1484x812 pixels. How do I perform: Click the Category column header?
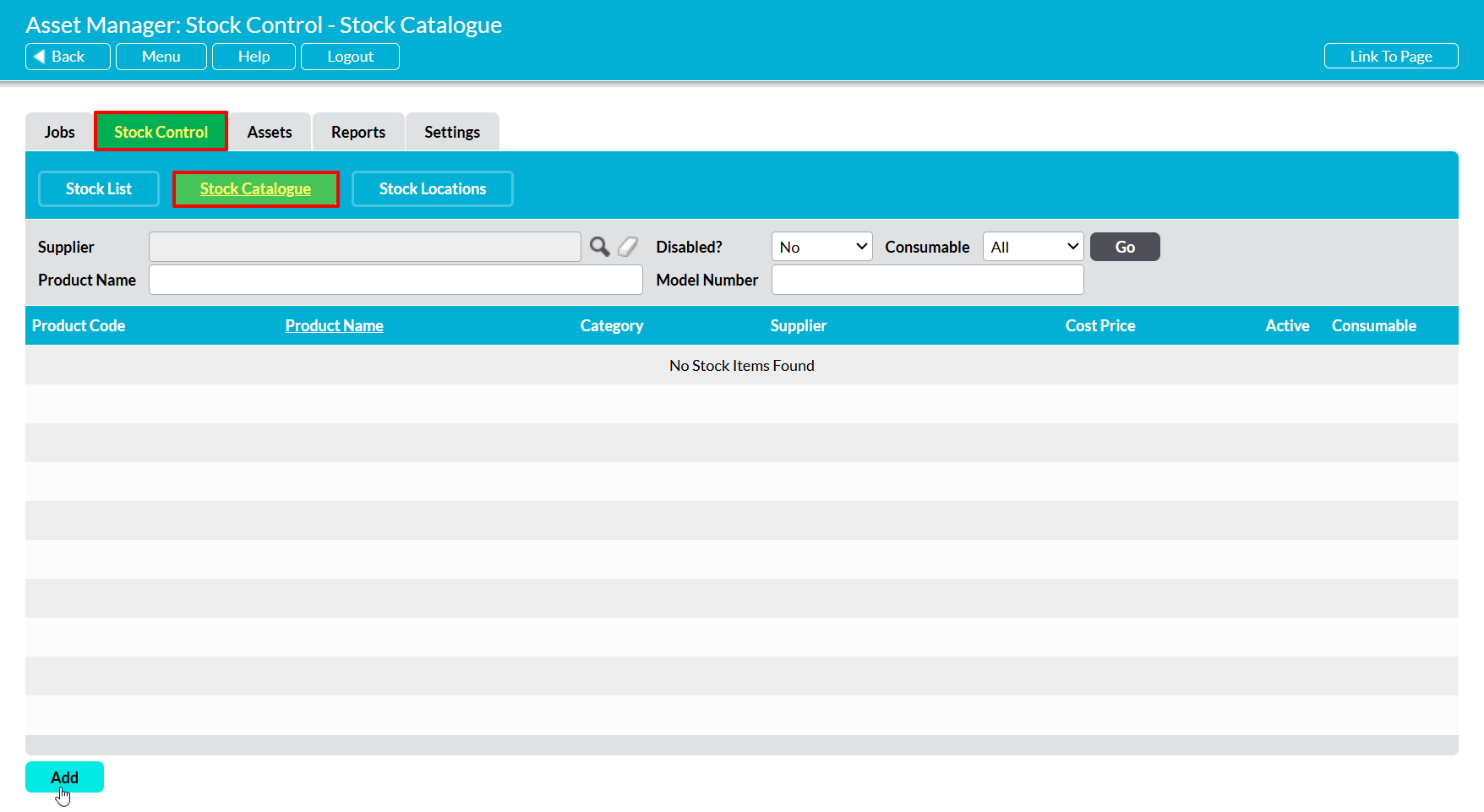(x=612, y=325)
